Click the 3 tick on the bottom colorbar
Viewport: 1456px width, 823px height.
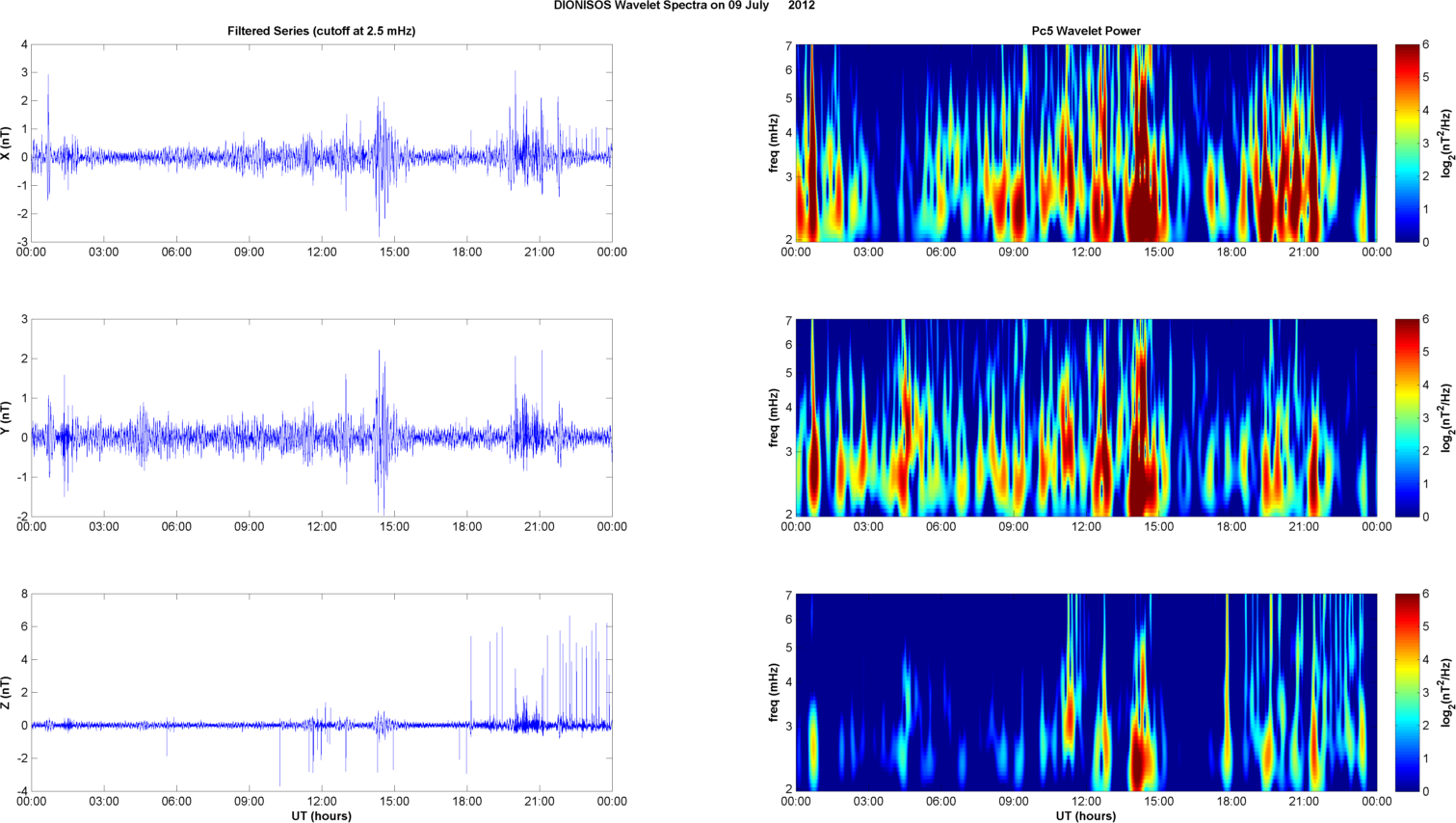tap(1426, 693)
